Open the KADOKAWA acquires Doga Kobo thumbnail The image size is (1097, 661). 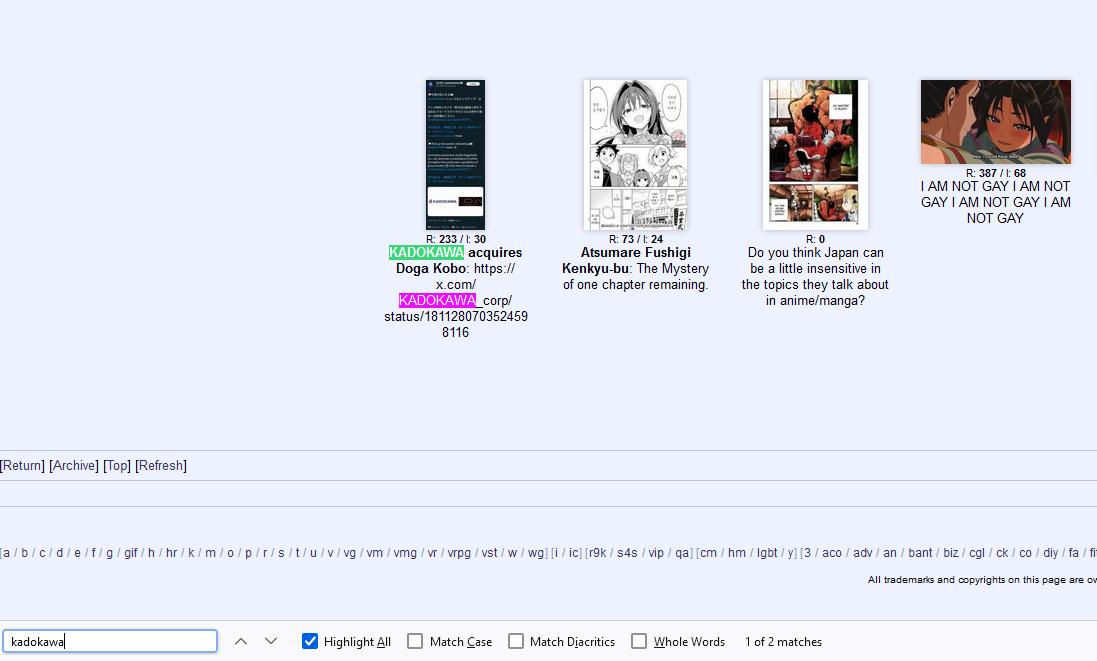click(x=455, y=155)
